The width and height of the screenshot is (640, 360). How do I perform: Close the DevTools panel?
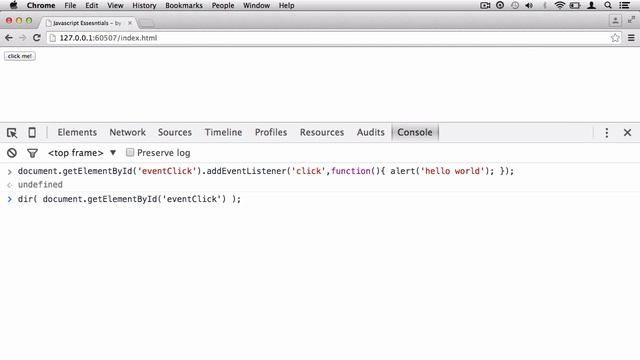627,133
